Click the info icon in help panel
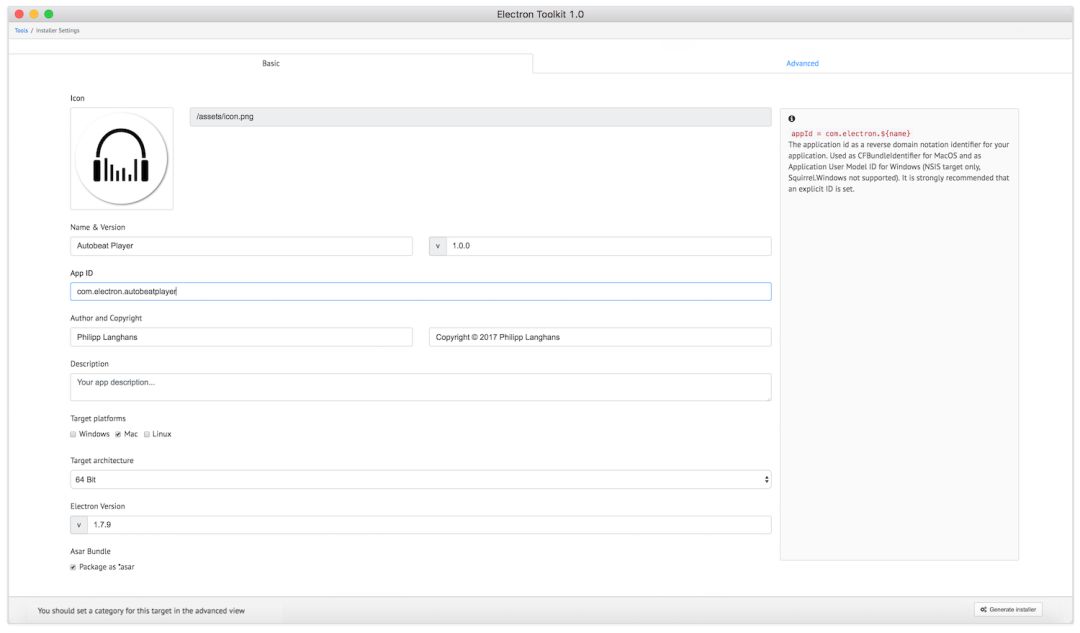This screenshot has height=633, width=1080. pyautogui.click(x=791, y=118)
